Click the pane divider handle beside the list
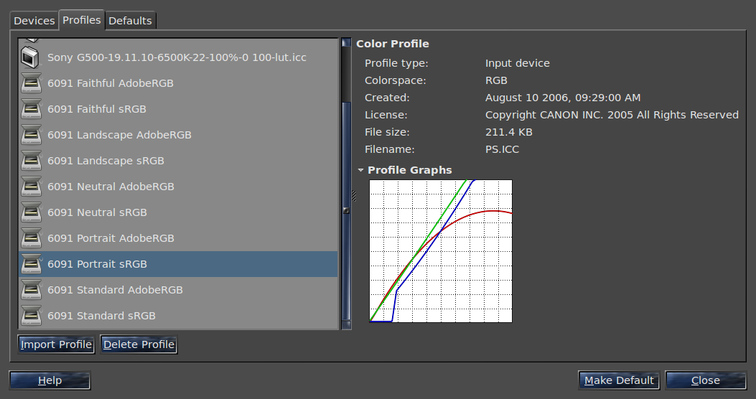 (x=354, y=196)
